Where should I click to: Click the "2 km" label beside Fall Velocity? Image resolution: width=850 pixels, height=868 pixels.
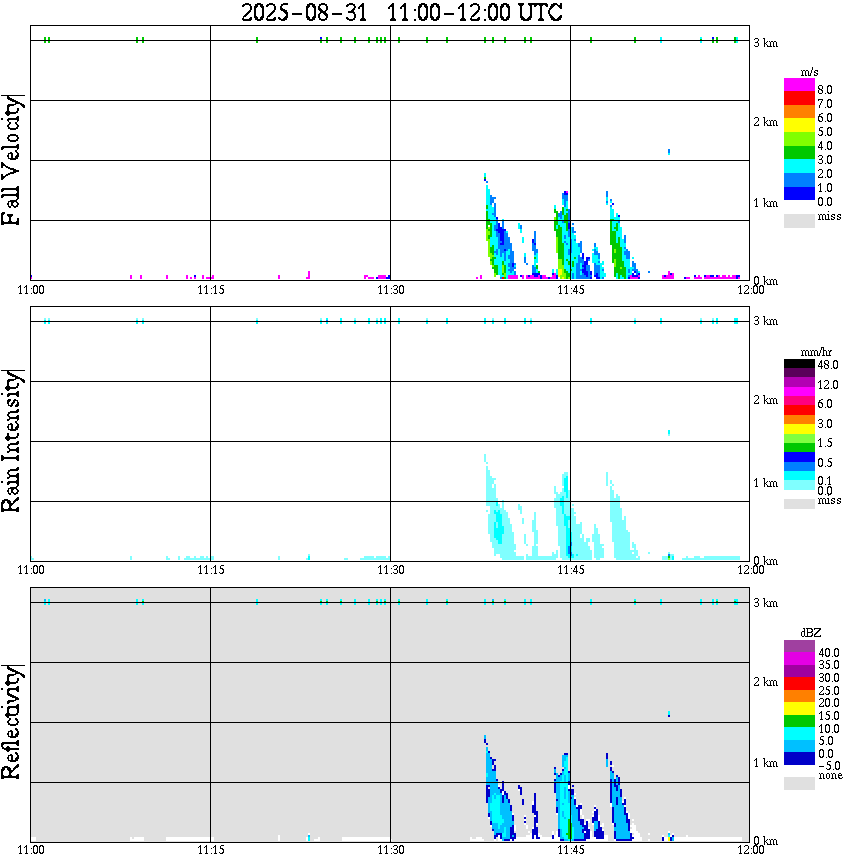pos(765,122)
